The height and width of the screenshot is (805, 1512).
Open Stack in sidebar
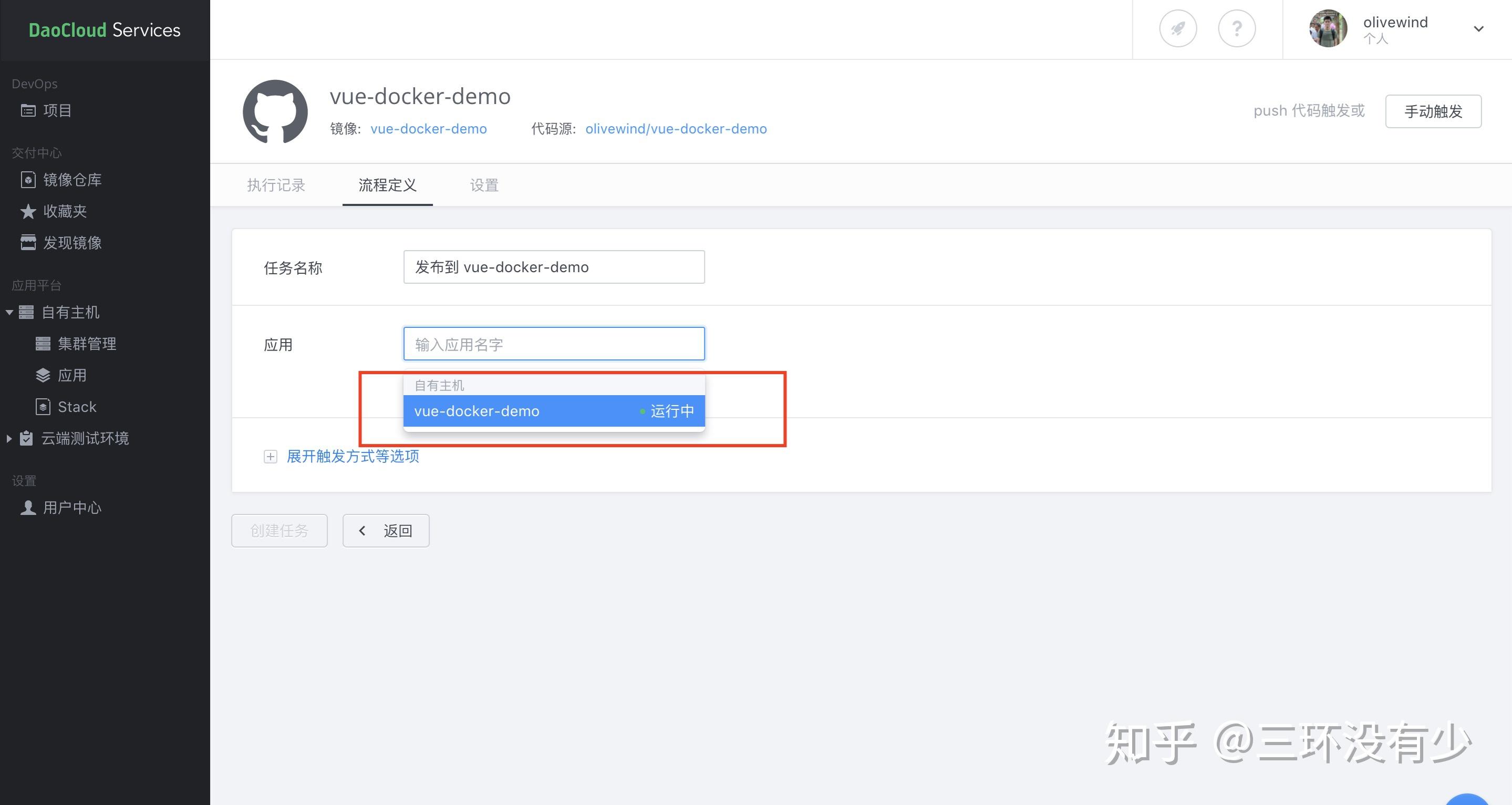pos(76,407)
